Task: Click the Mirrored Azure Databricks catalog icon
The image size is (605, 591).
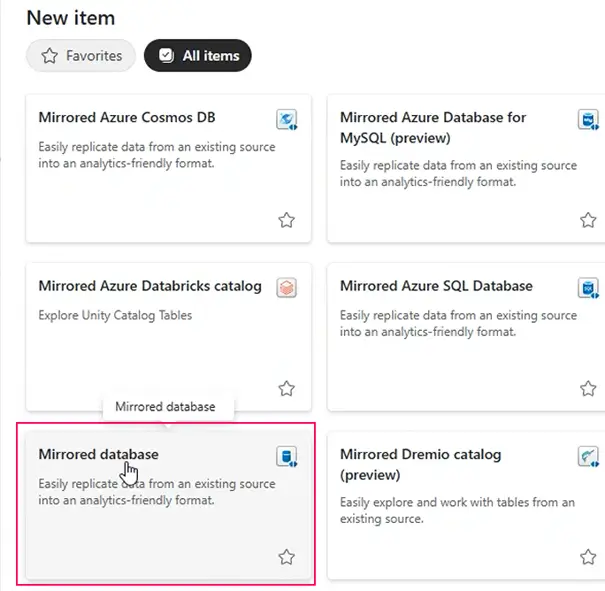Action: (287, 288)
